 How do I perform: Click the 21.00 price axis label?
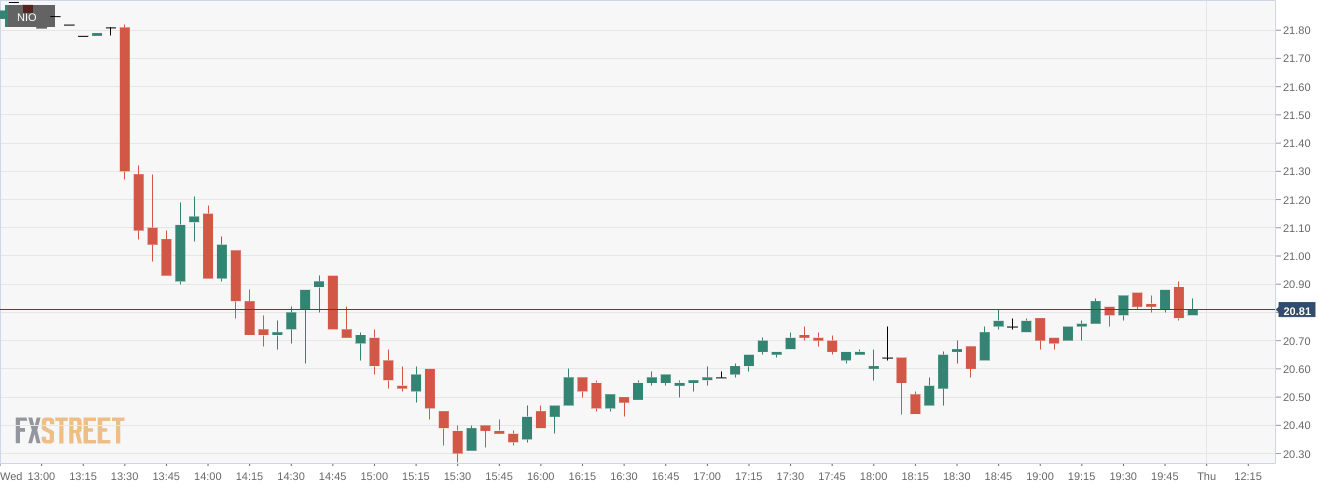(1296, 257)
